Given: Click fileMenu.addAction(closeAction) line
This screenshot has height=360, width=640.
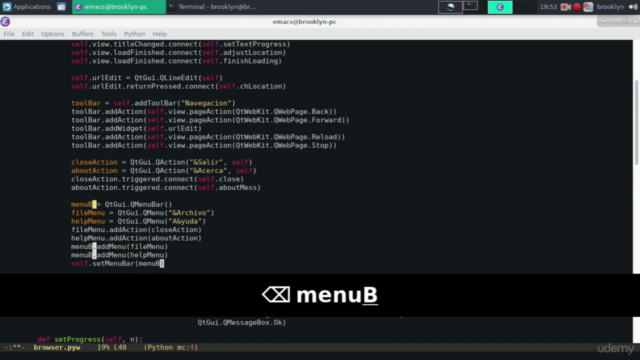Looking at the screenshot, I should [136, 230].
